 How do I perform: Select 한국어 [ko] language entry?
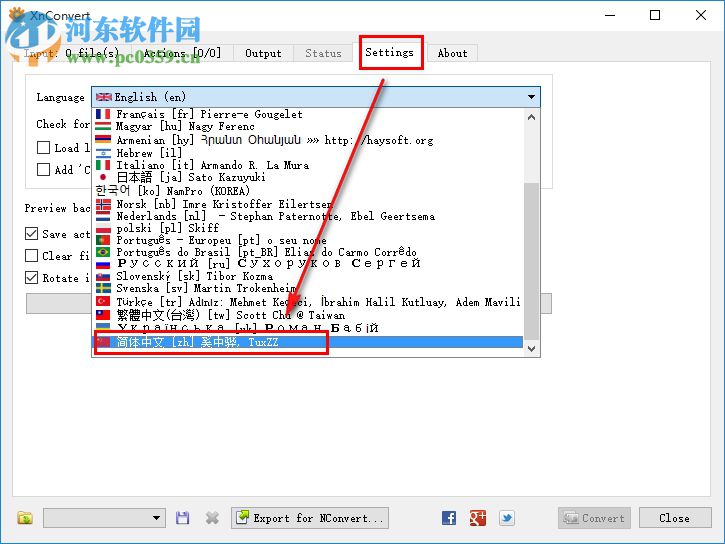click(x=307, y=190)
